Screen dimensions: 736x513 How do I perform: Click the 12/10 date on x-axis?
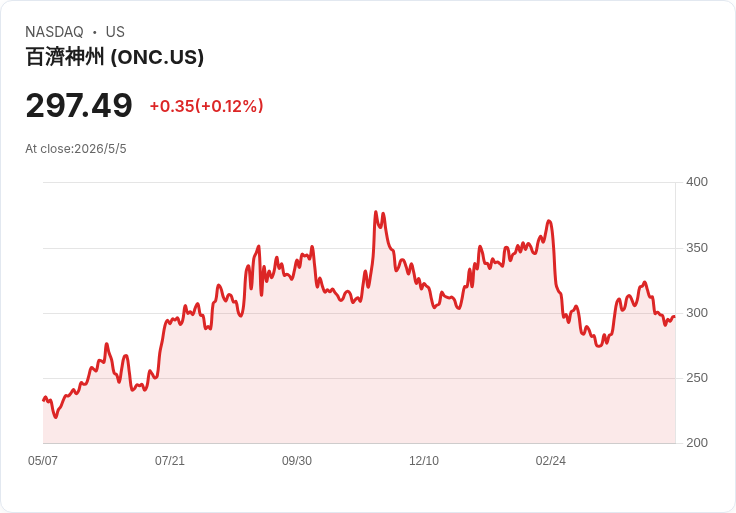coord(424,460)
